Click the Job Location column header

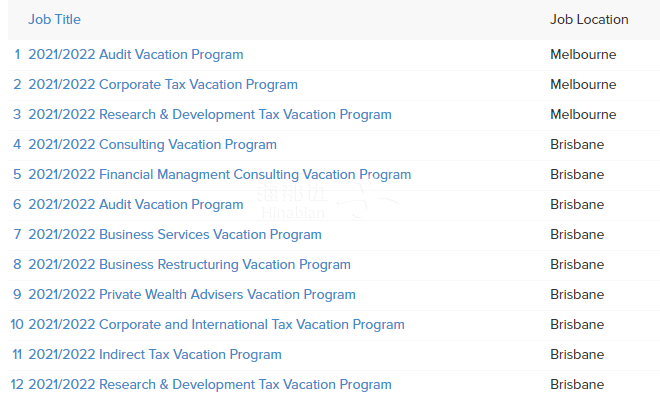(589, 19)
